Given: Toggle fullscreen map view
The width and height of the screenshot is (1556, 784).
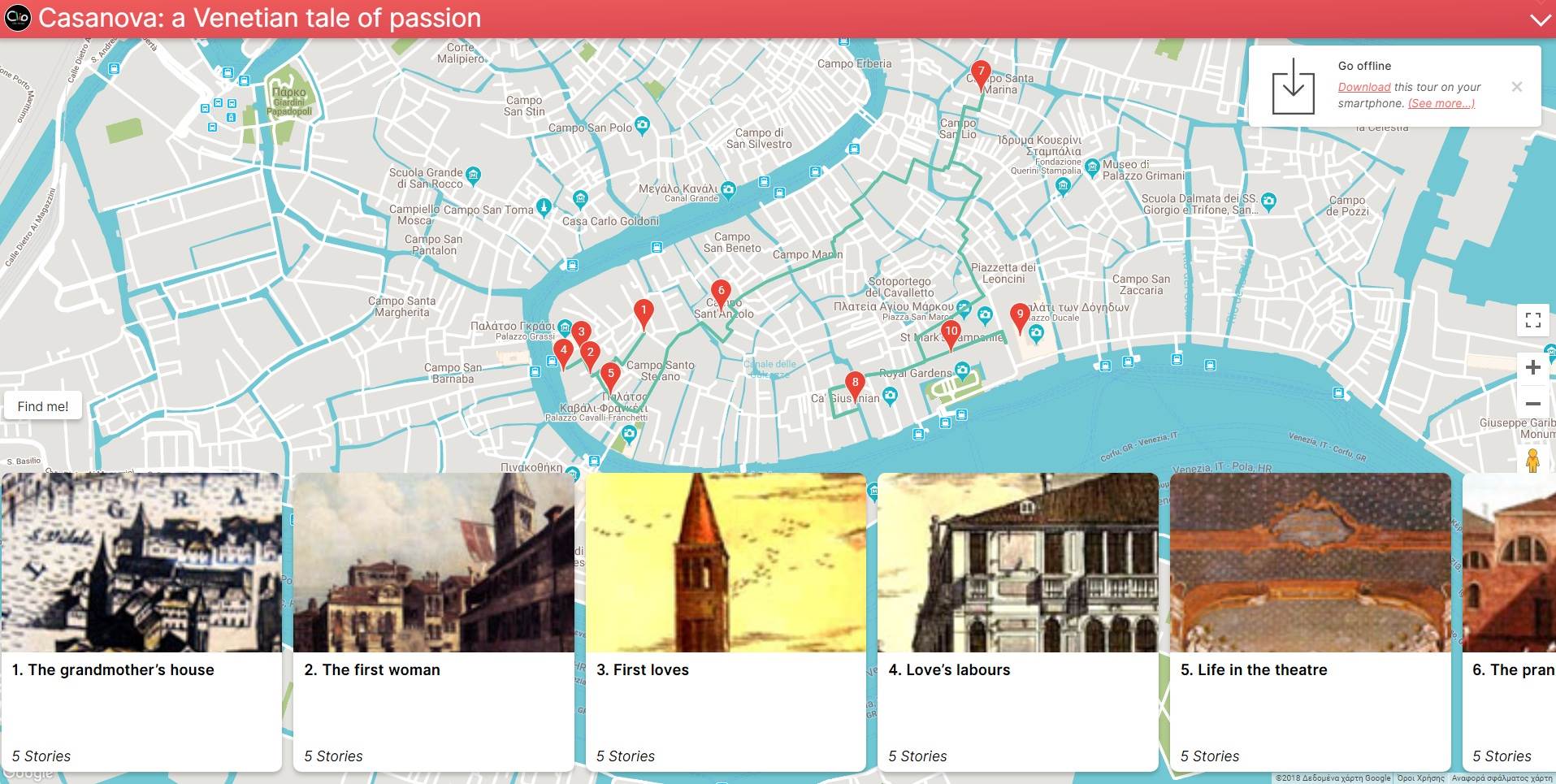Looking at the screenshot, I should click(1532, 320).
